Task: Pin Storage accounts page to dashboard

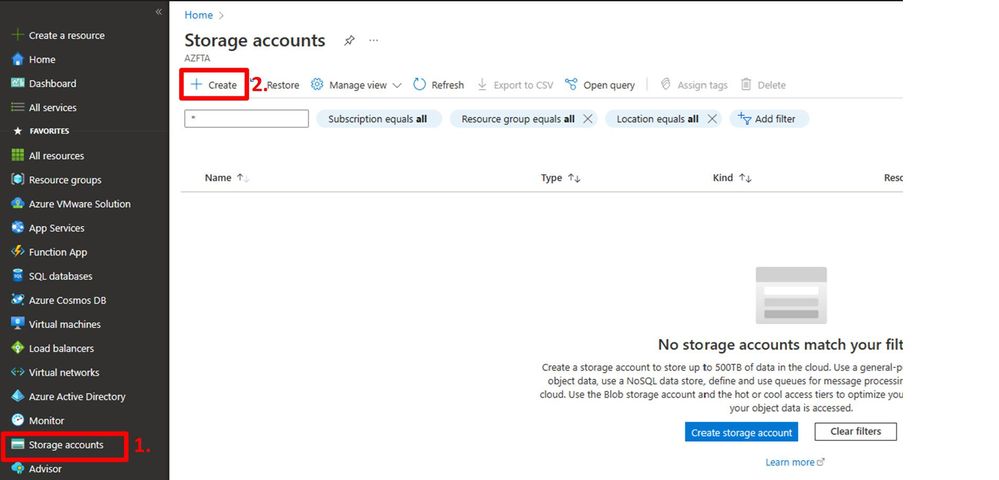Action: coord(349,41)
